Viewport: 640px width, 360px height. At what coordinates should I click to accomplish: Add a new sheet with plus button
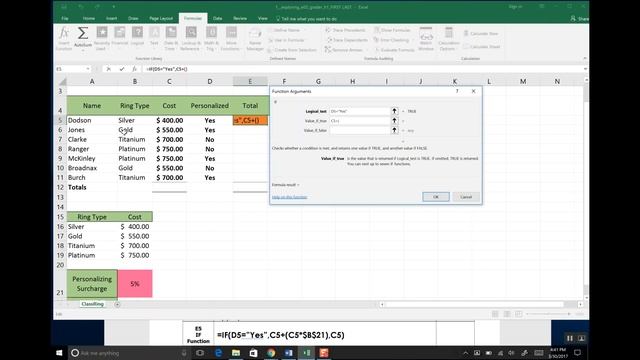point(117,304)
